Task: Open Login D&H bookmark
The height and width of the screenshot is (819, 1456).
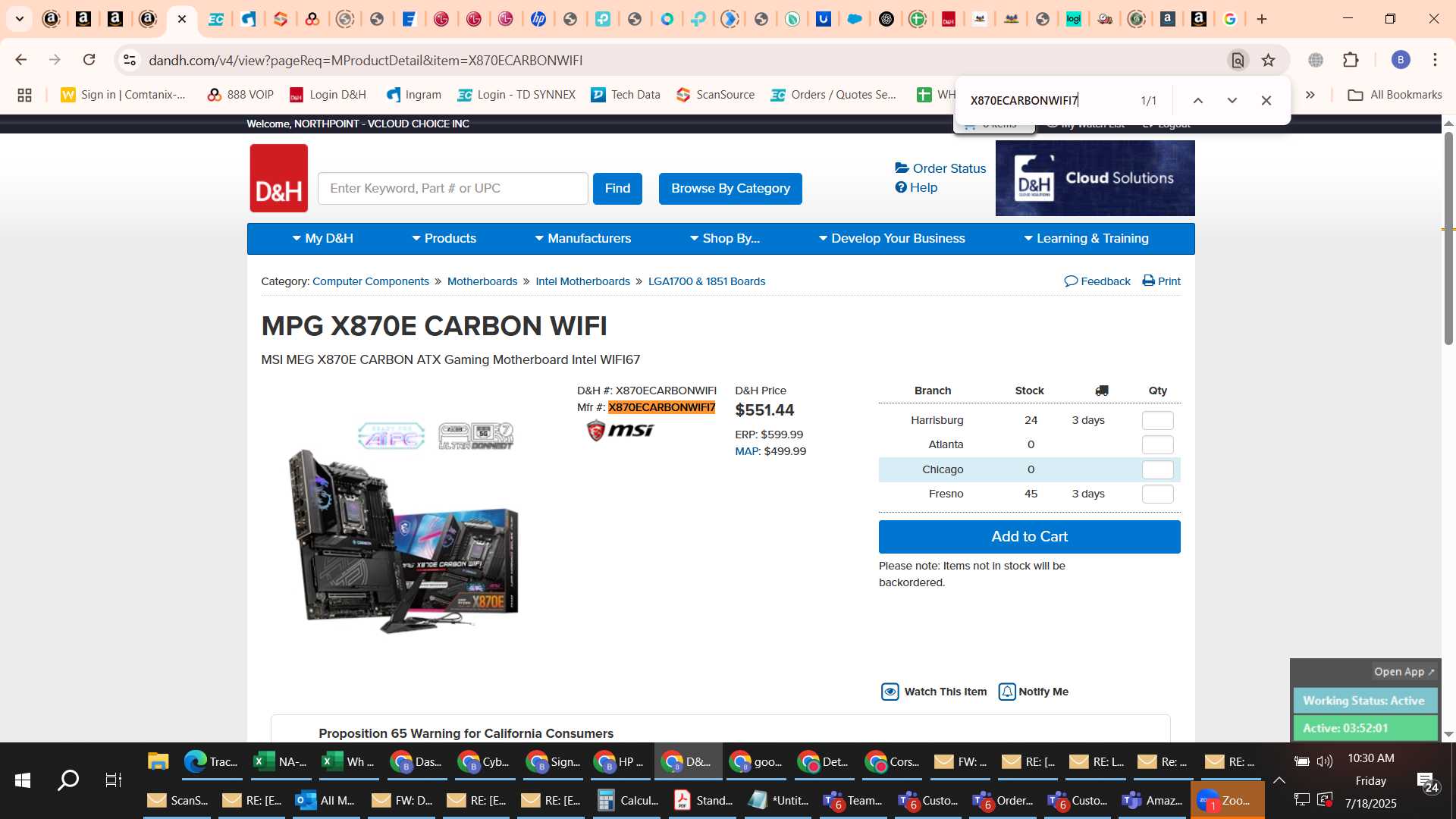Action: [x=328, y=95]
